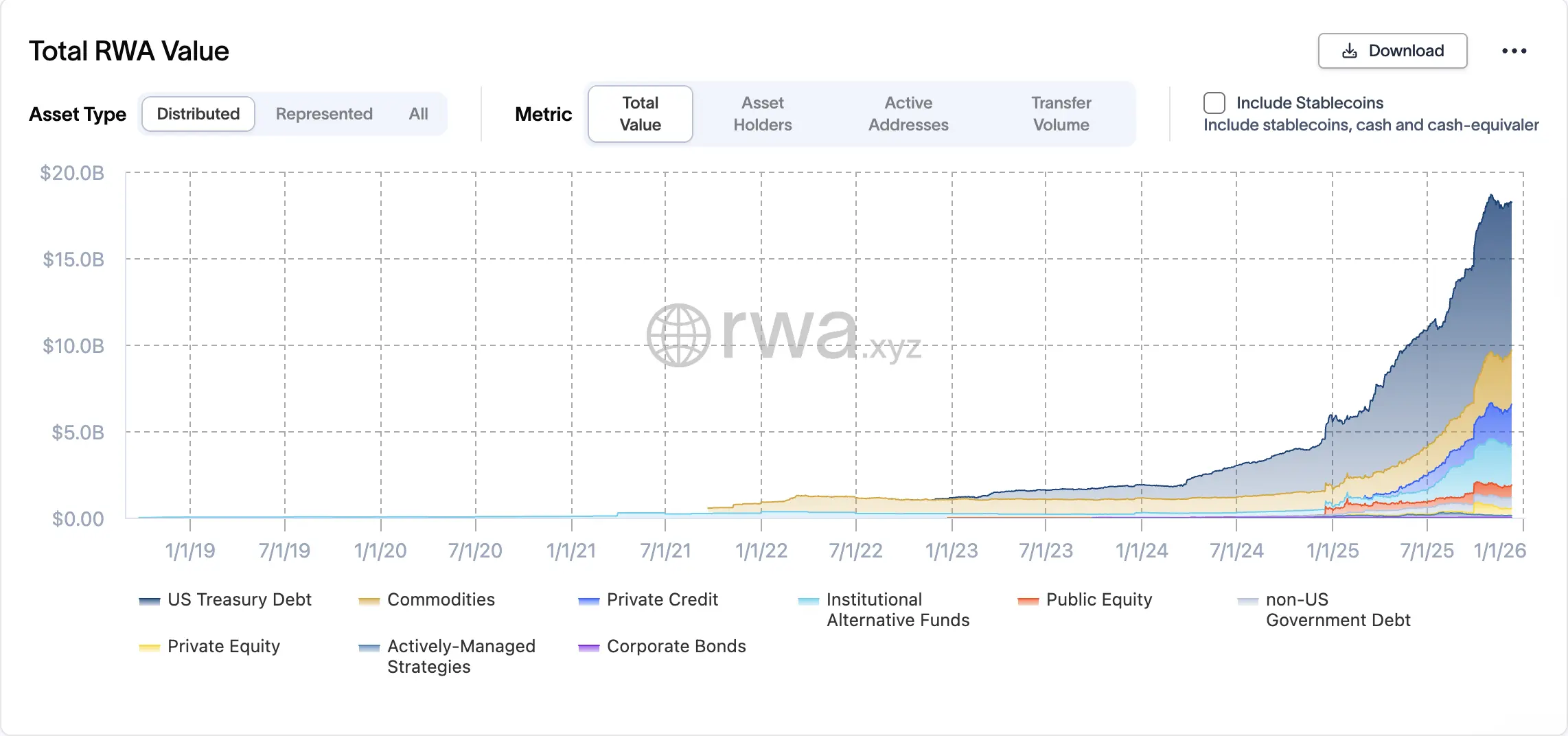Switch to the Asset Holders metric
Viewport: 1568px width, 736px height.
[x=763, y=114]
